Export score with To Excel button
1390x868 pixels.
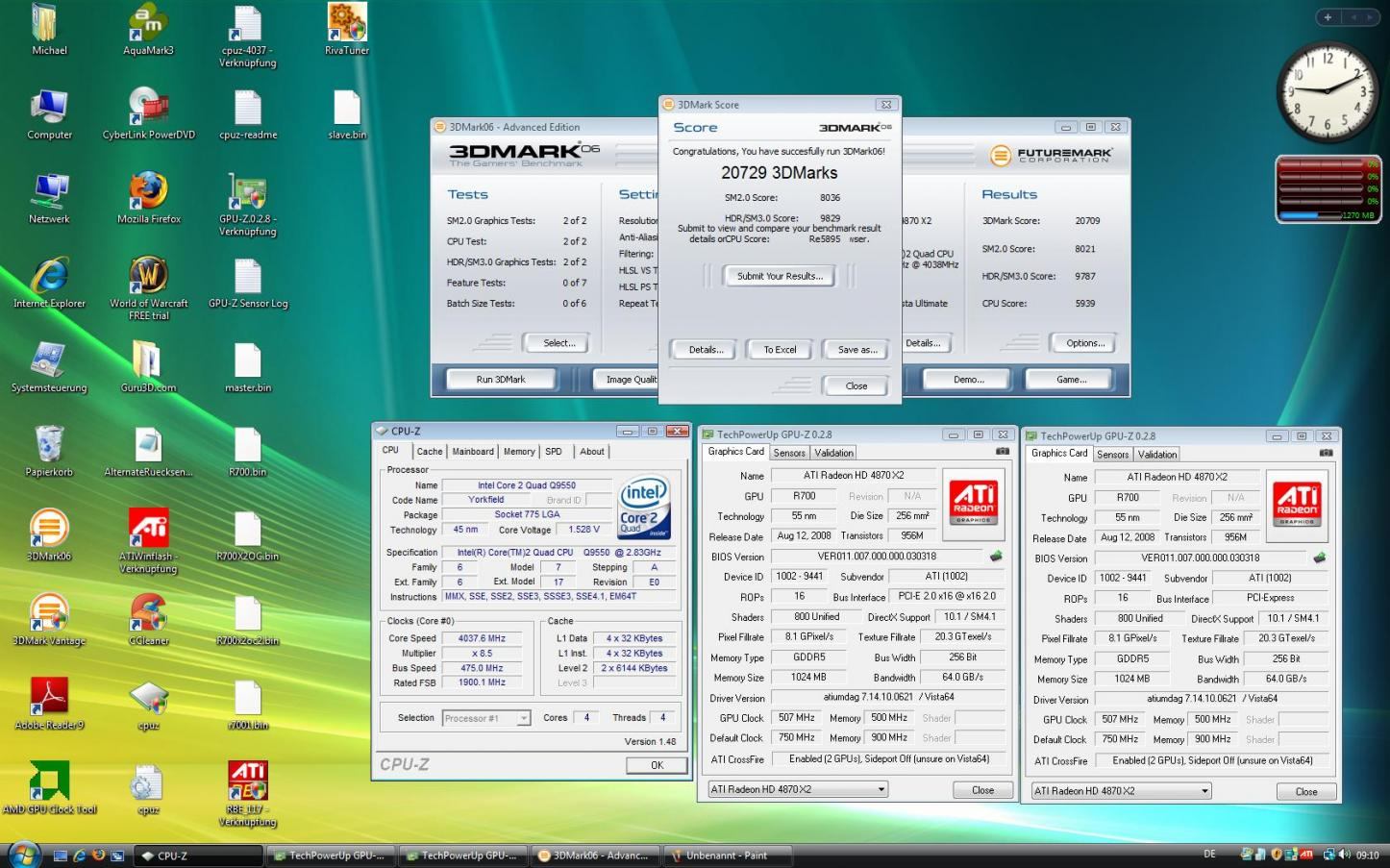(x=780, y=350)
